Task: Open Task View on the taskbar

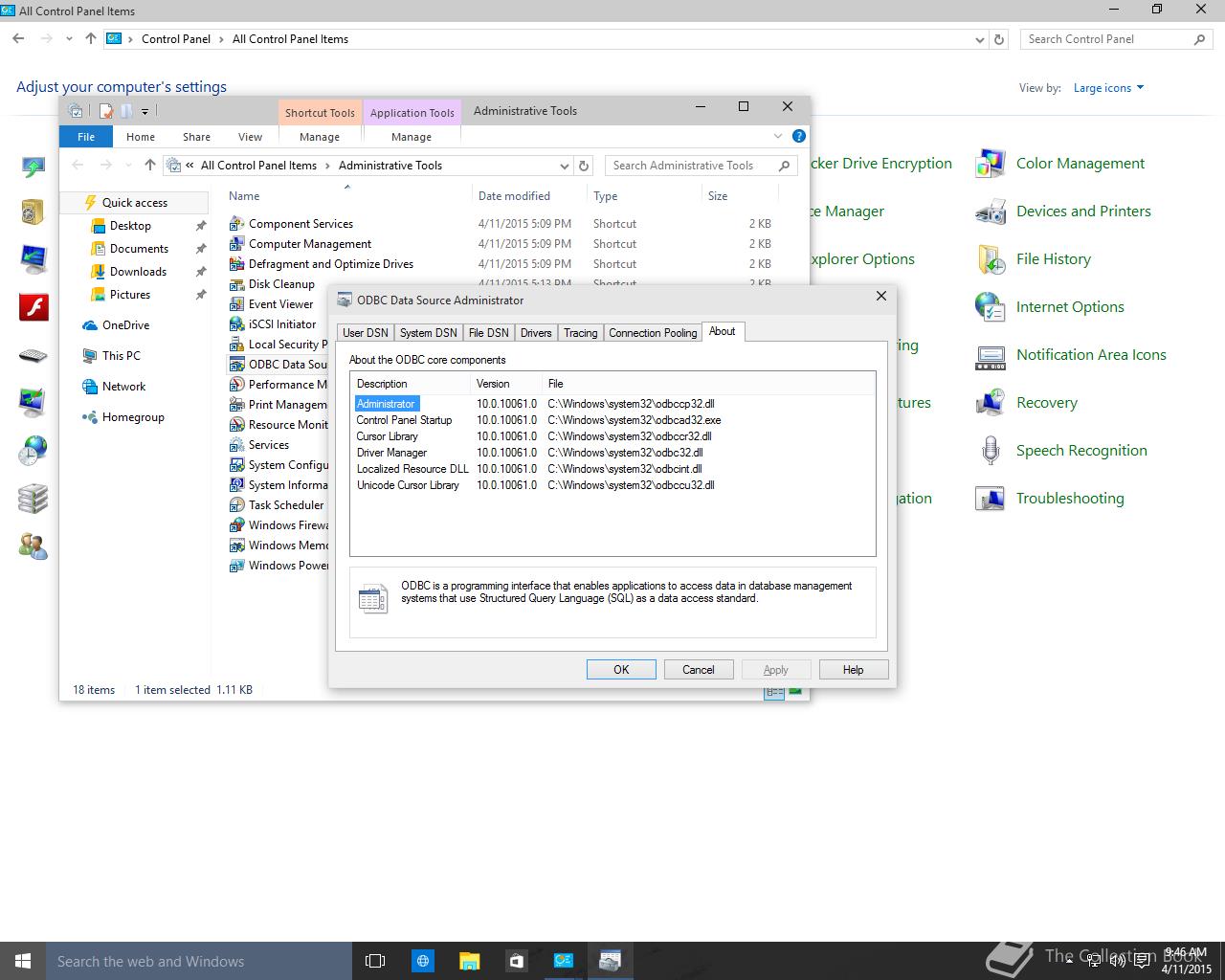Action: click(x=375, y=961)
